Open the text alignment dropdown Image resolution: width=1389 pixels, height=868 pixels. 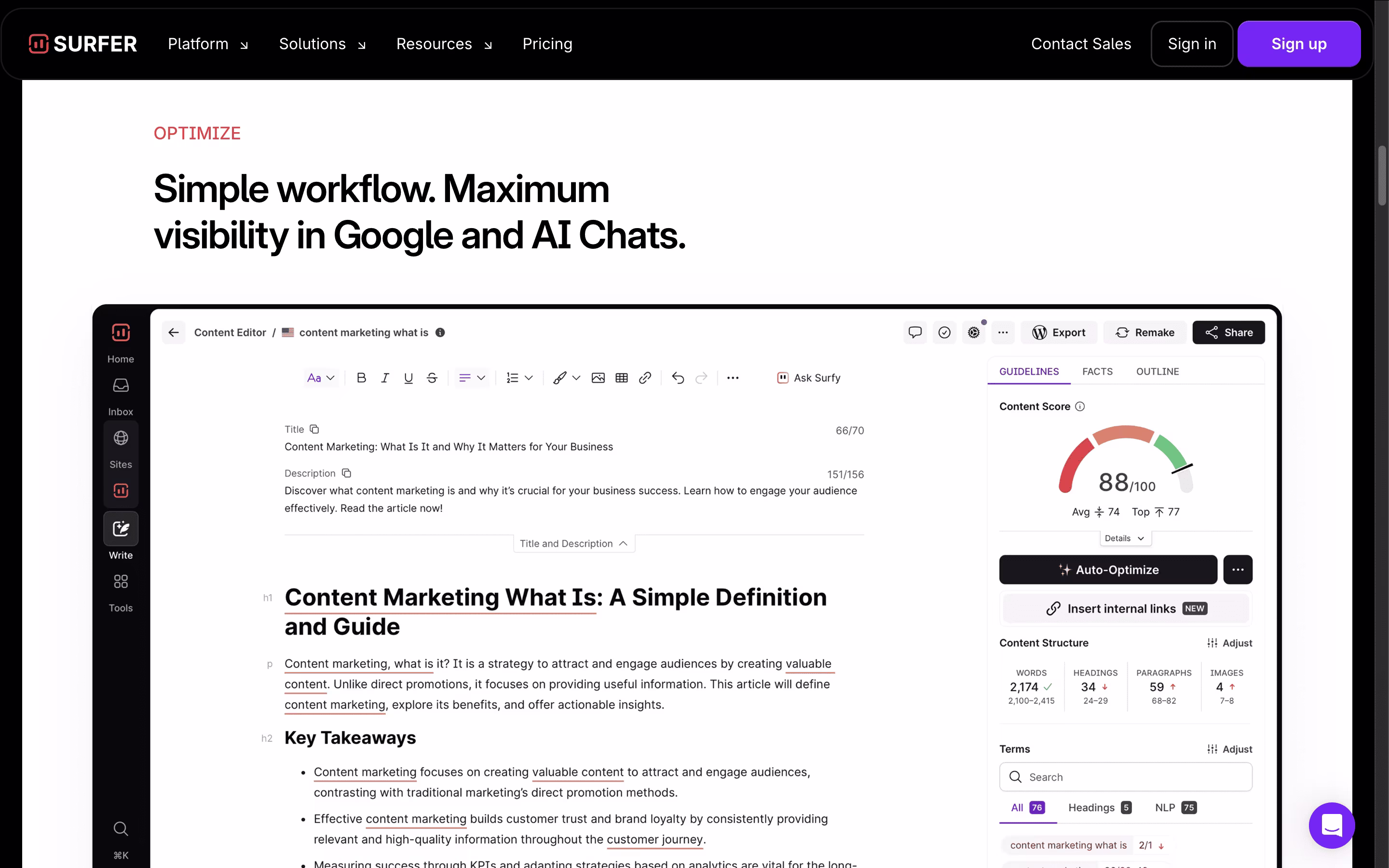click(472, 378)
